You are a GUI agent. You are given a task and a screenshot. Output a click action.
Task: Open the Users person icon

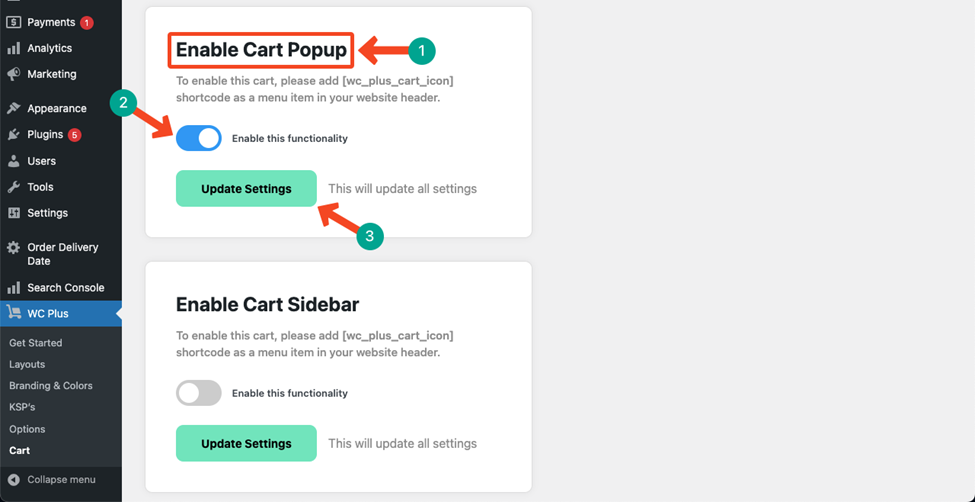[x=13, y=161]
